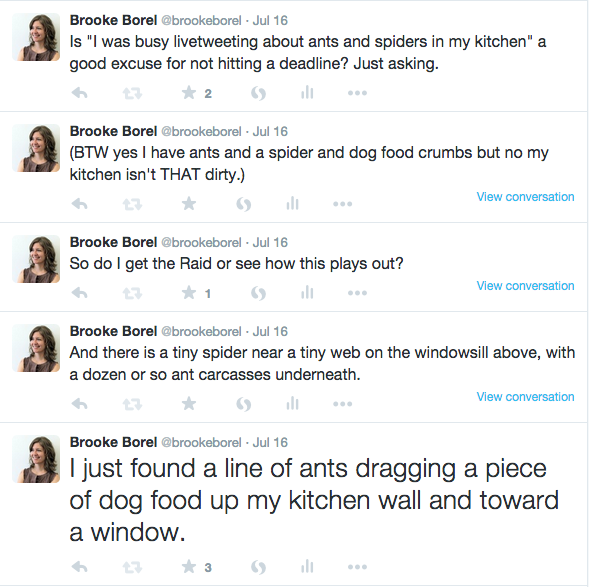
Task: Favorite the tiny spider windowsill tweet
Action: (x=189, y=404)
